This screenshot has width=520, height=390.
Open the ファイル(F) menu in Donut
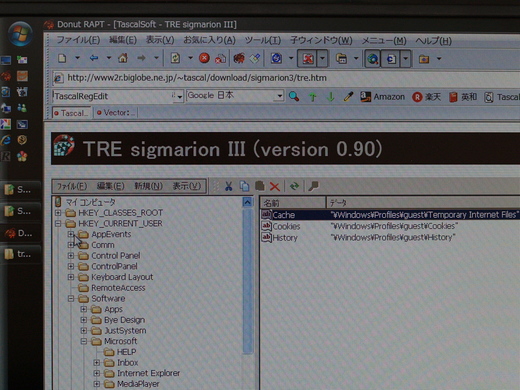point(78,40)
